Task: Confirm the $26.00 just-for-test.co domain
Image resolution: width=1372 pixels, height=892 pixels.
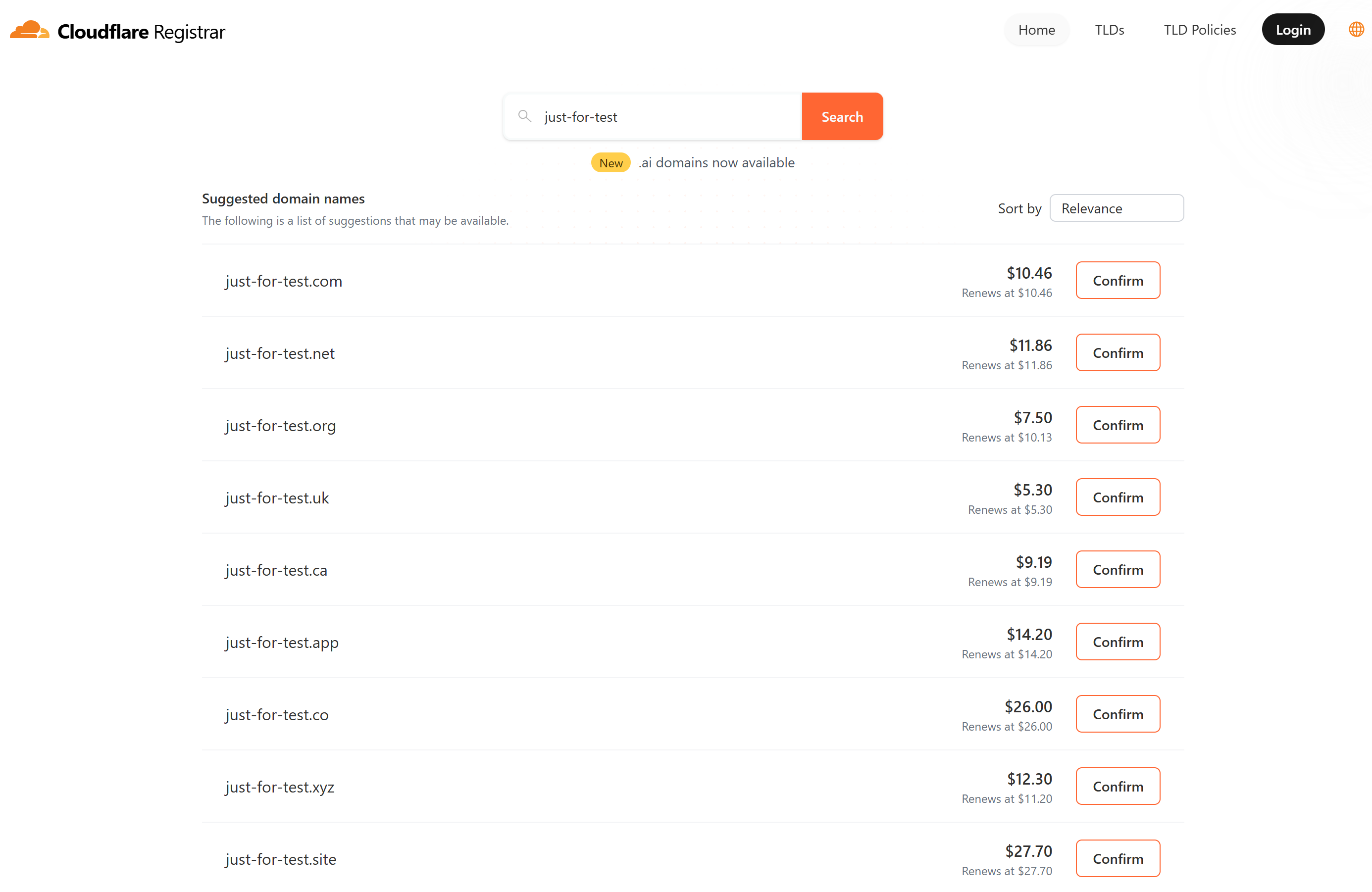Action: click(1117, 714)
